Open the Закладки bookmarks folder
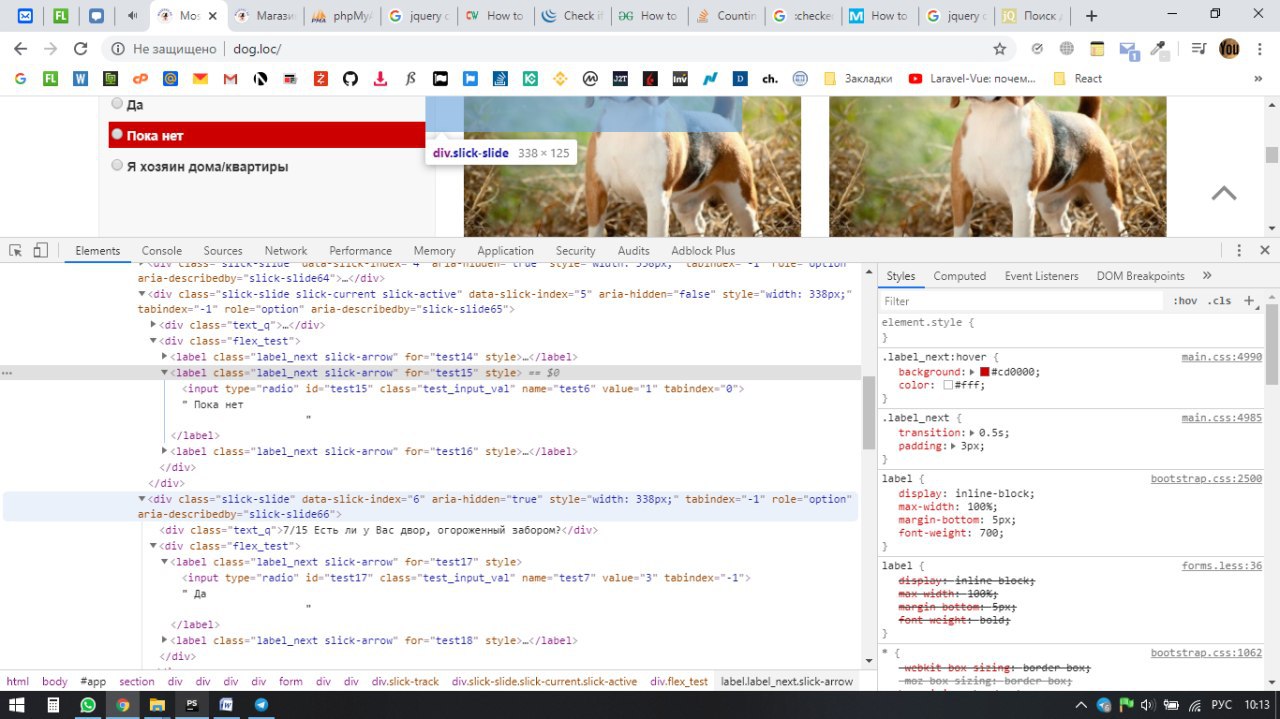 coord(858,78)
